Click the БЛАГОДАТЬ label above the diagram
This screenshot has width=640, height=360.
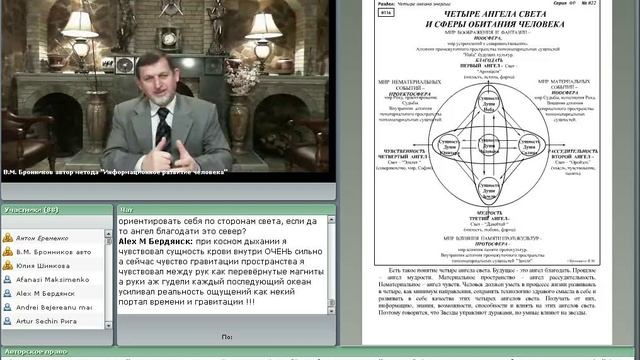click(x=489, y=60)
